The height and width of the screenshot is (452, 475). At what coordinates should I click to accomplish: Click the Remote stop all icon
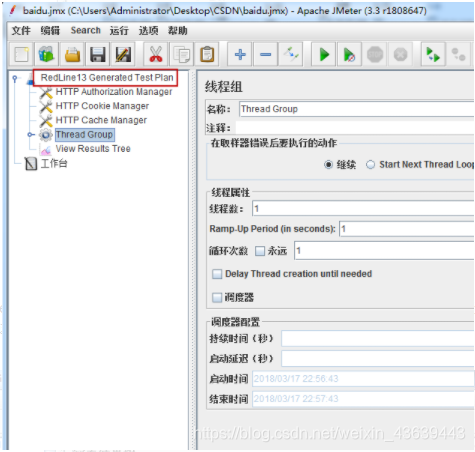[458, 54]
